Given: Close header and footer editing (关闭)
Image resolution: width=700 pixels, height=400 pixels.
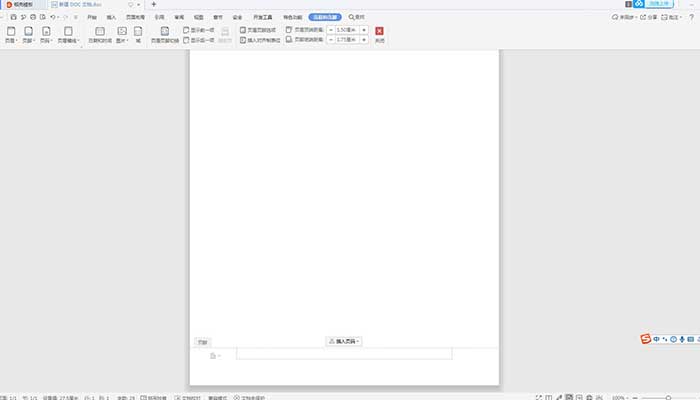Looking at the screenshot, I should (x=379, y=33).
